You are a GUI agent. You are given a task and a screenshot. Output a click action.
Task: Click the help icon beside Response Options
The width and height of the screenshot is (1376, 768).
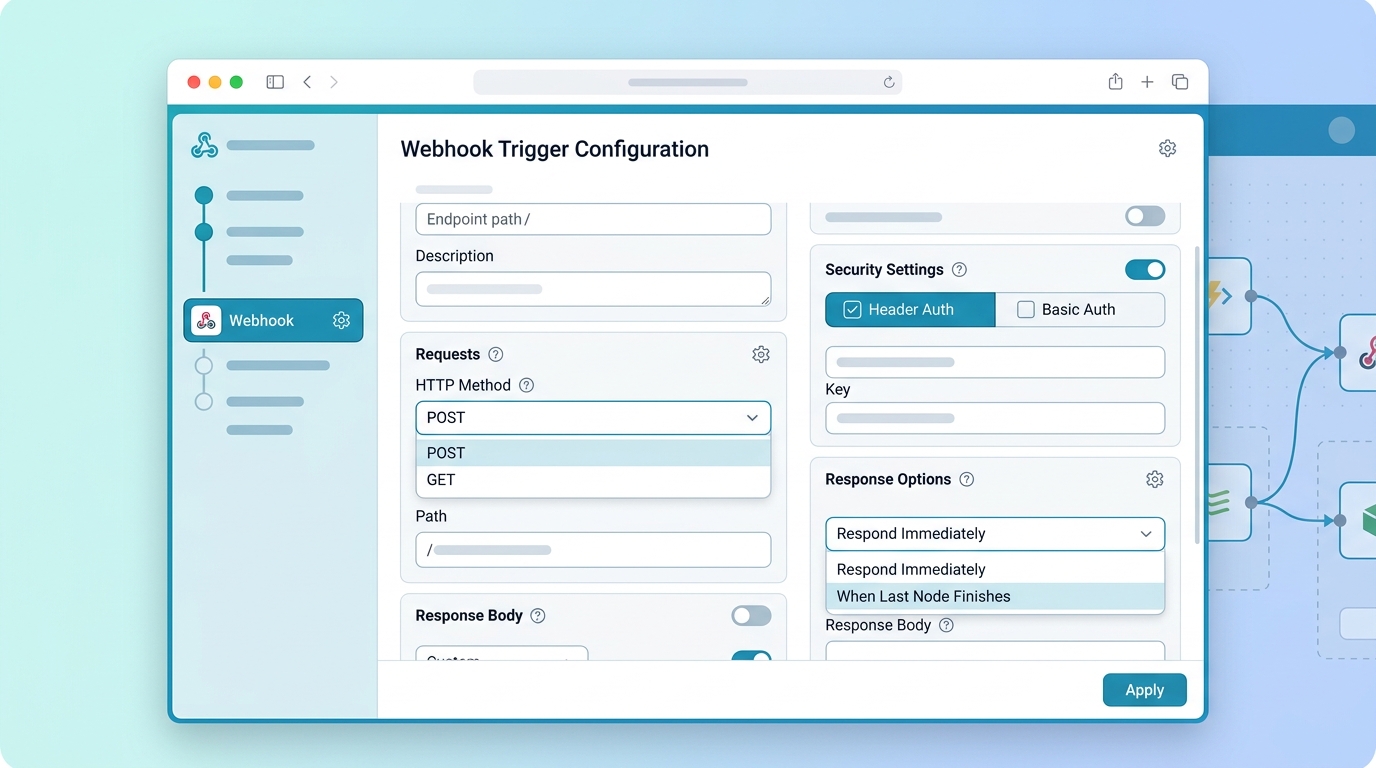coord(966,479)
